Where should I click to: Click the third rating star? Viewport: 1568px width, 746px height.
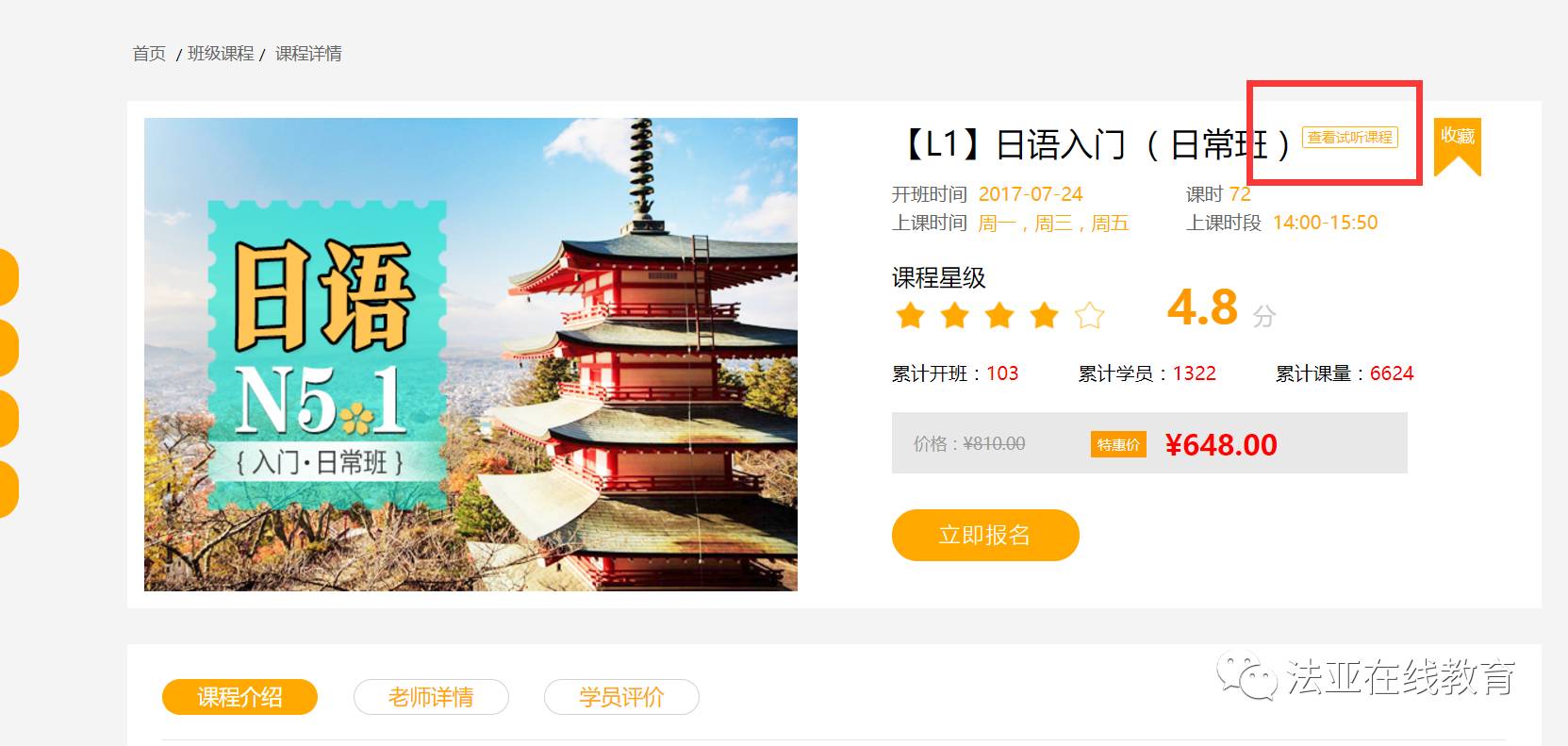(999, 314)
